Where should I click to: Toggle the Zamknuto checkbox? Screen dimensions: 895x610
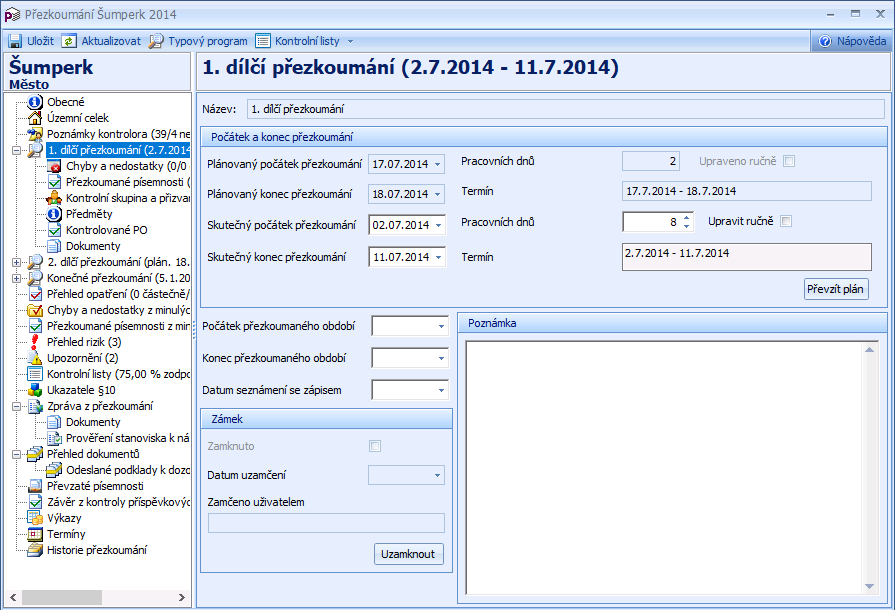point(375,446)
